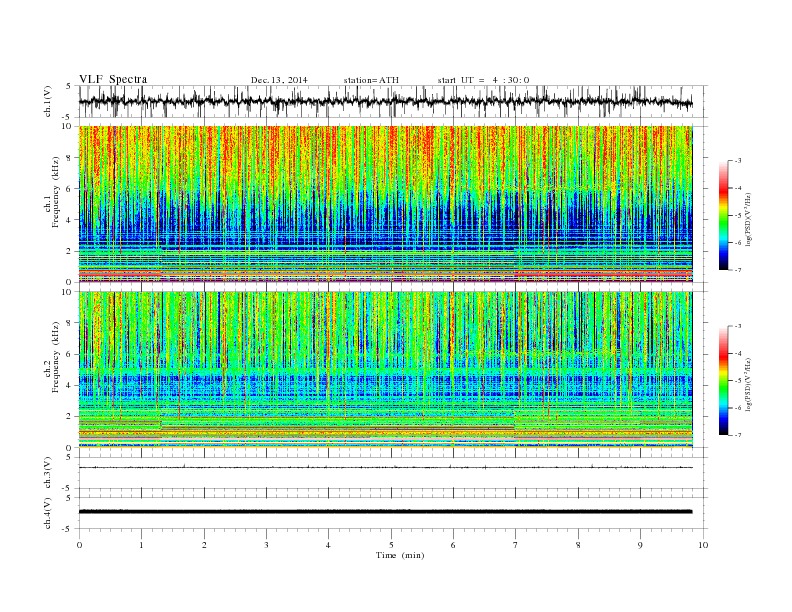Click the "4" tick on the time axis
The image size is (792, 612).
[328, 545]
